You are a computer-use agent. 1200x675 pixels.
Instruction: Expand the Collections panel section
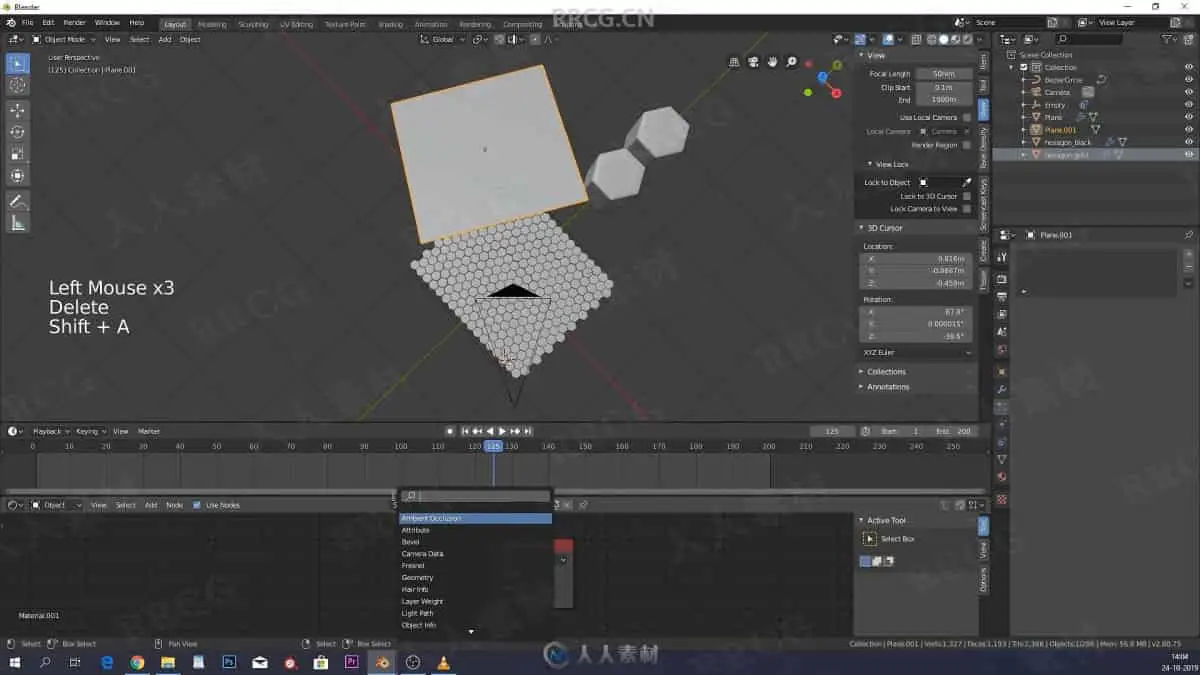pyautogui.click(x=885, y=372)
